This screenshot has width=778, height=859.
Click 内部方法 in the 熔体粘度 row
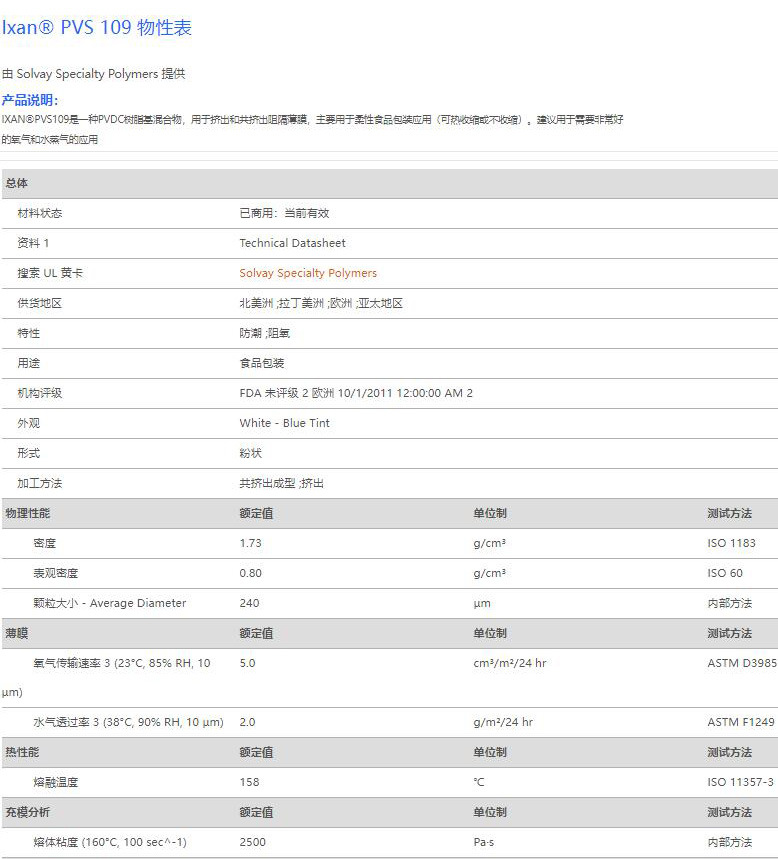tap(729, 842)
